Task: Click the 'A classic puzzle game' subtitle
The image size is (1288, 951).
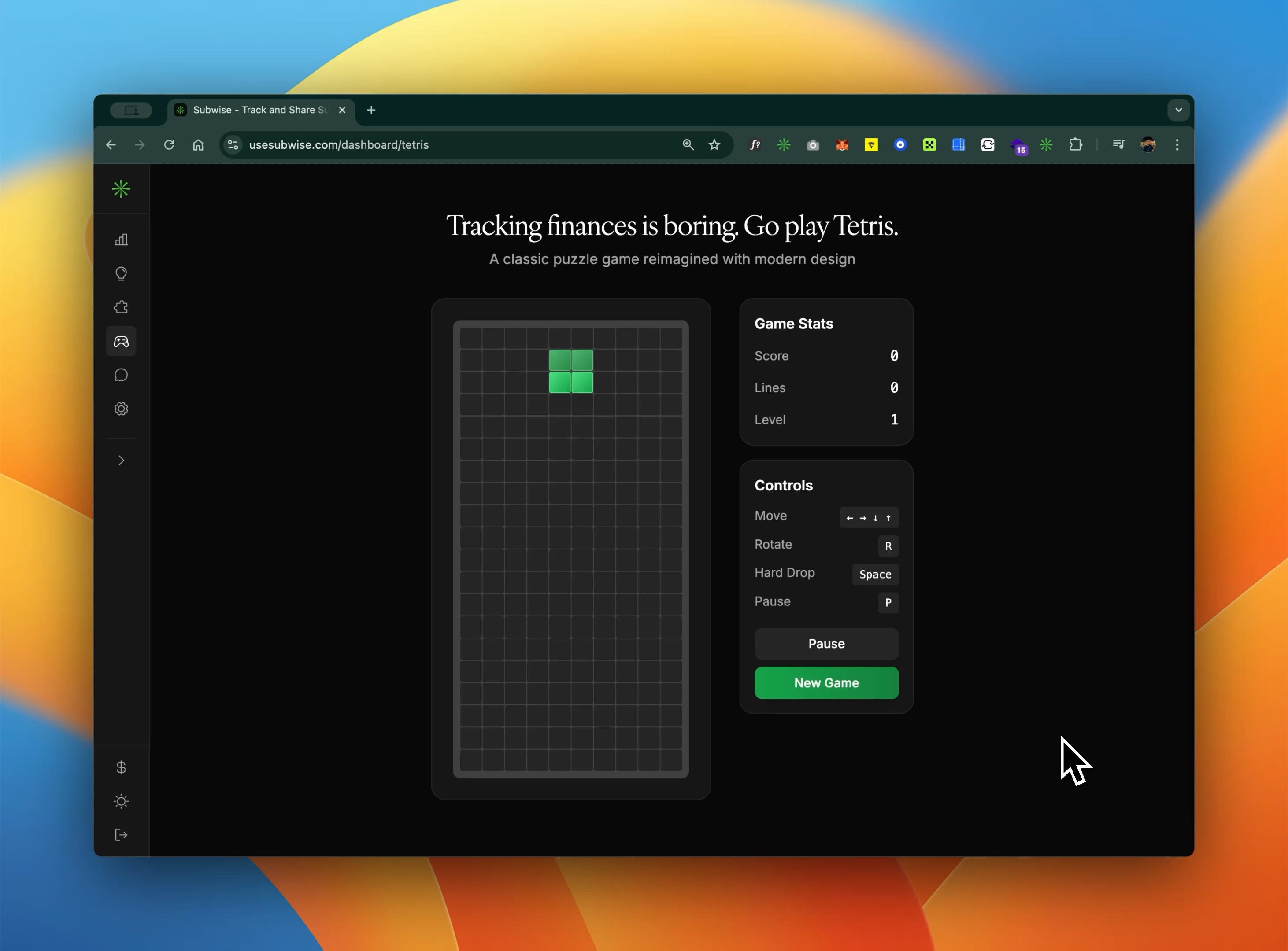Action: [x=672, y=259]
